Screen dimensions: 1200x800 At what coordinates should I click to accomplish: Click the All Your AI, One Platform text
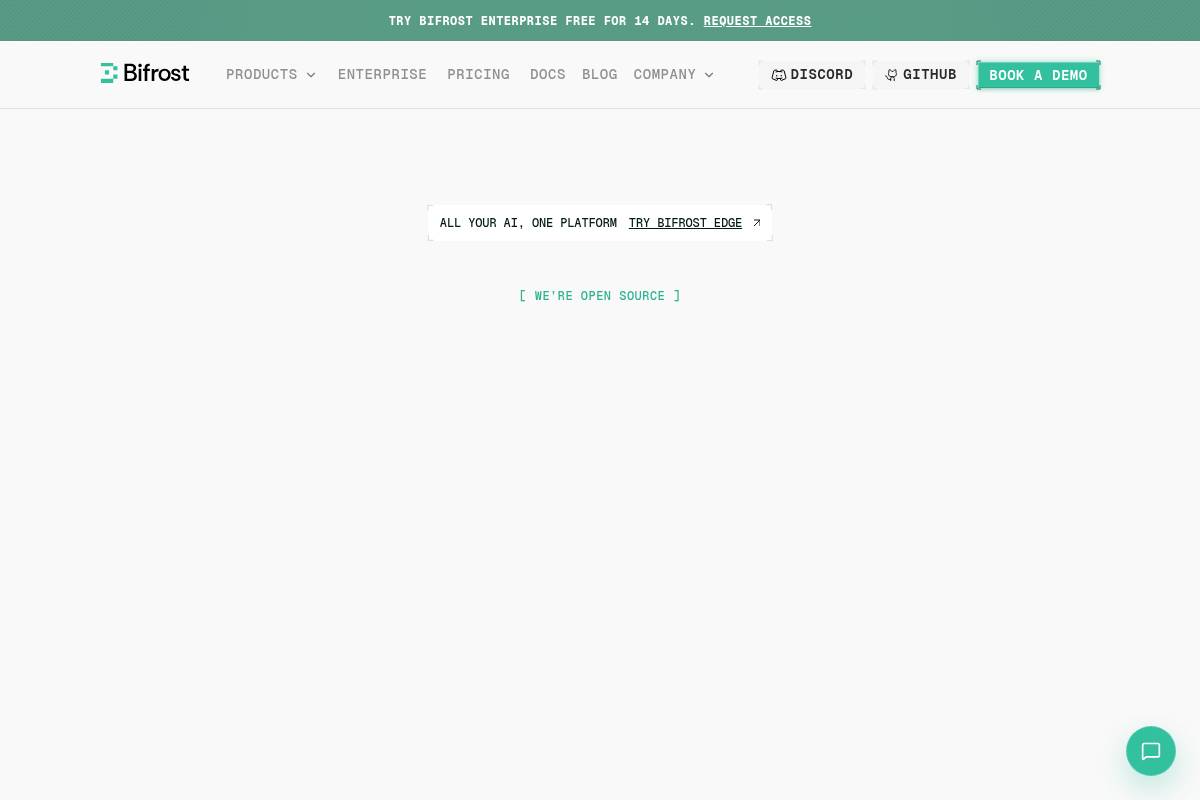pyautogui.click(x=528, y=223)
